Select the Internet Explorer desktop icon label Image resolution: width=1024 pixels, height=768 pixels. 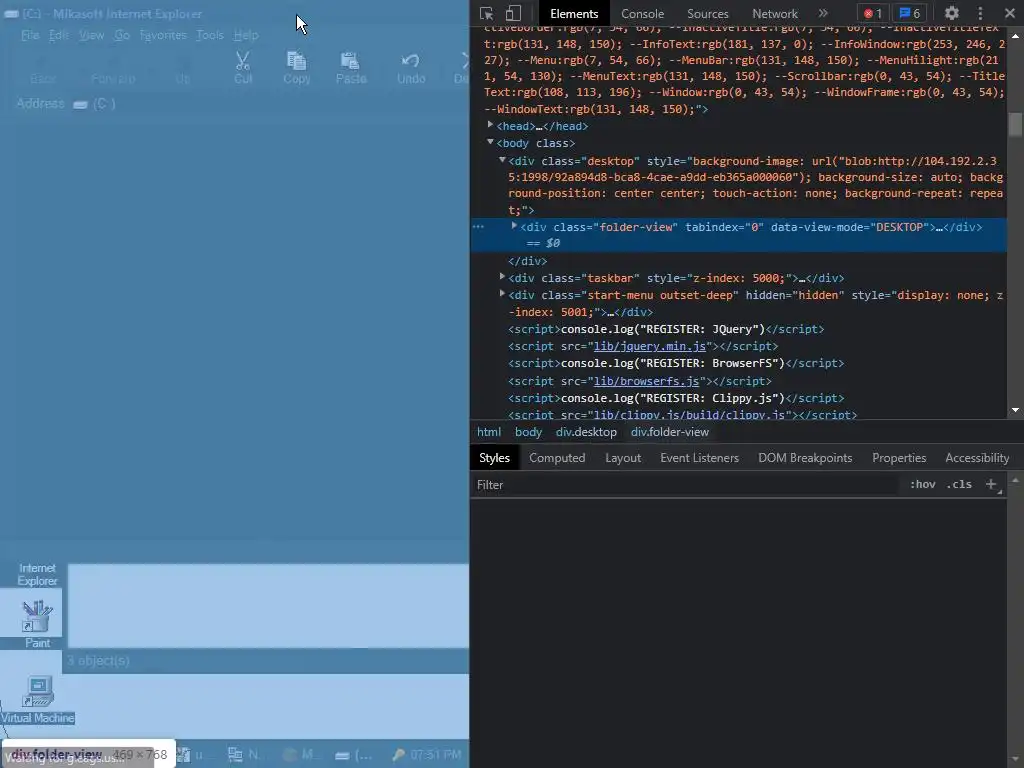(37, 575)
